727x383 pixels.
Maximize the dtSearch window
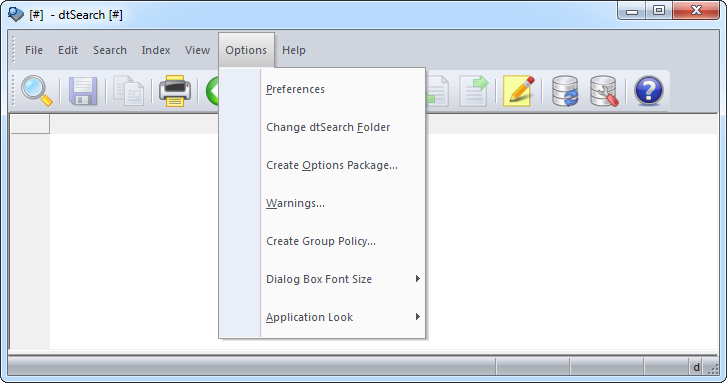click(x=659, y=11)
